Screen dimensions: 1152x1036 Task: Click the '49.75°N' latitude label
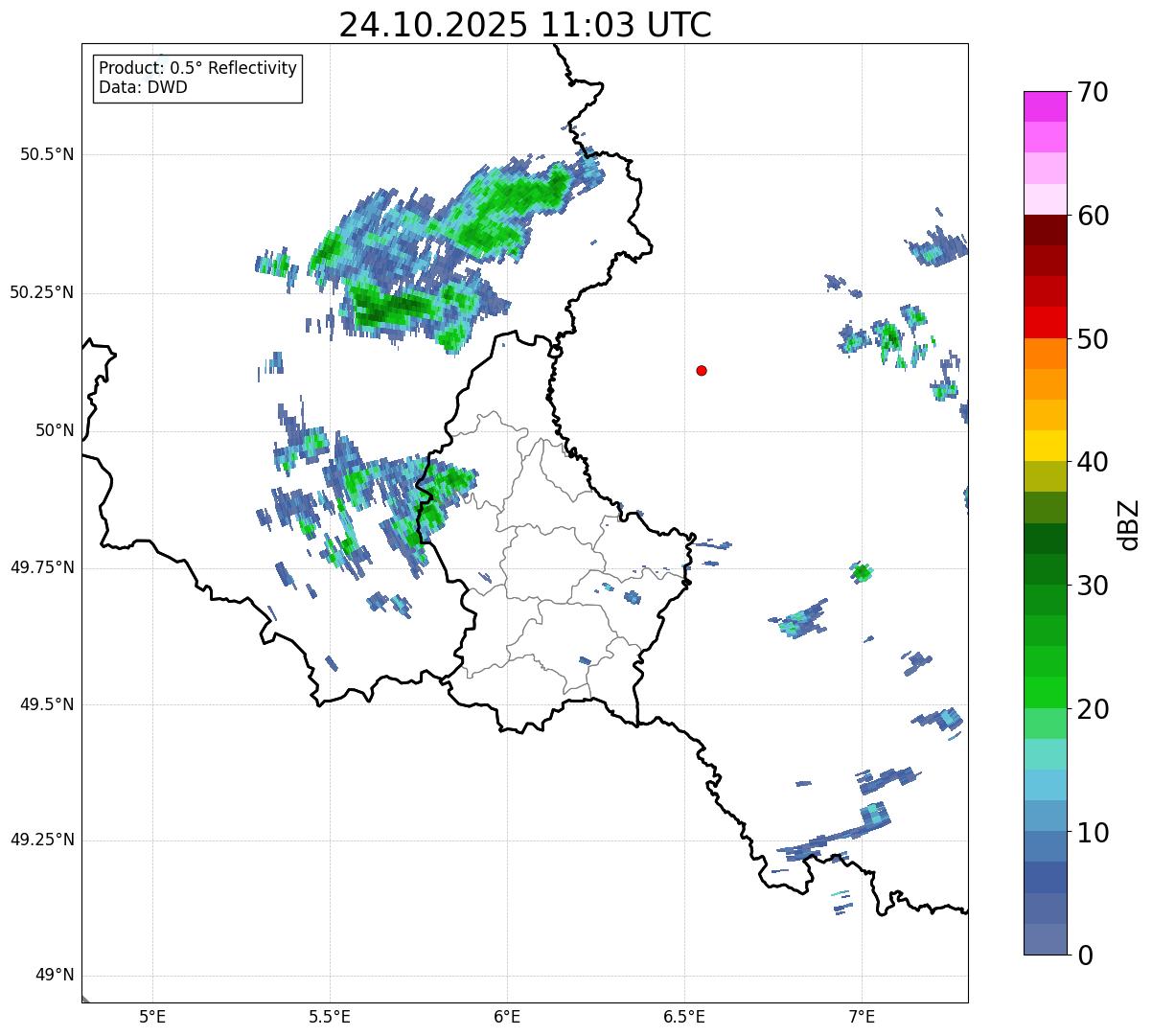pos(41,567)
